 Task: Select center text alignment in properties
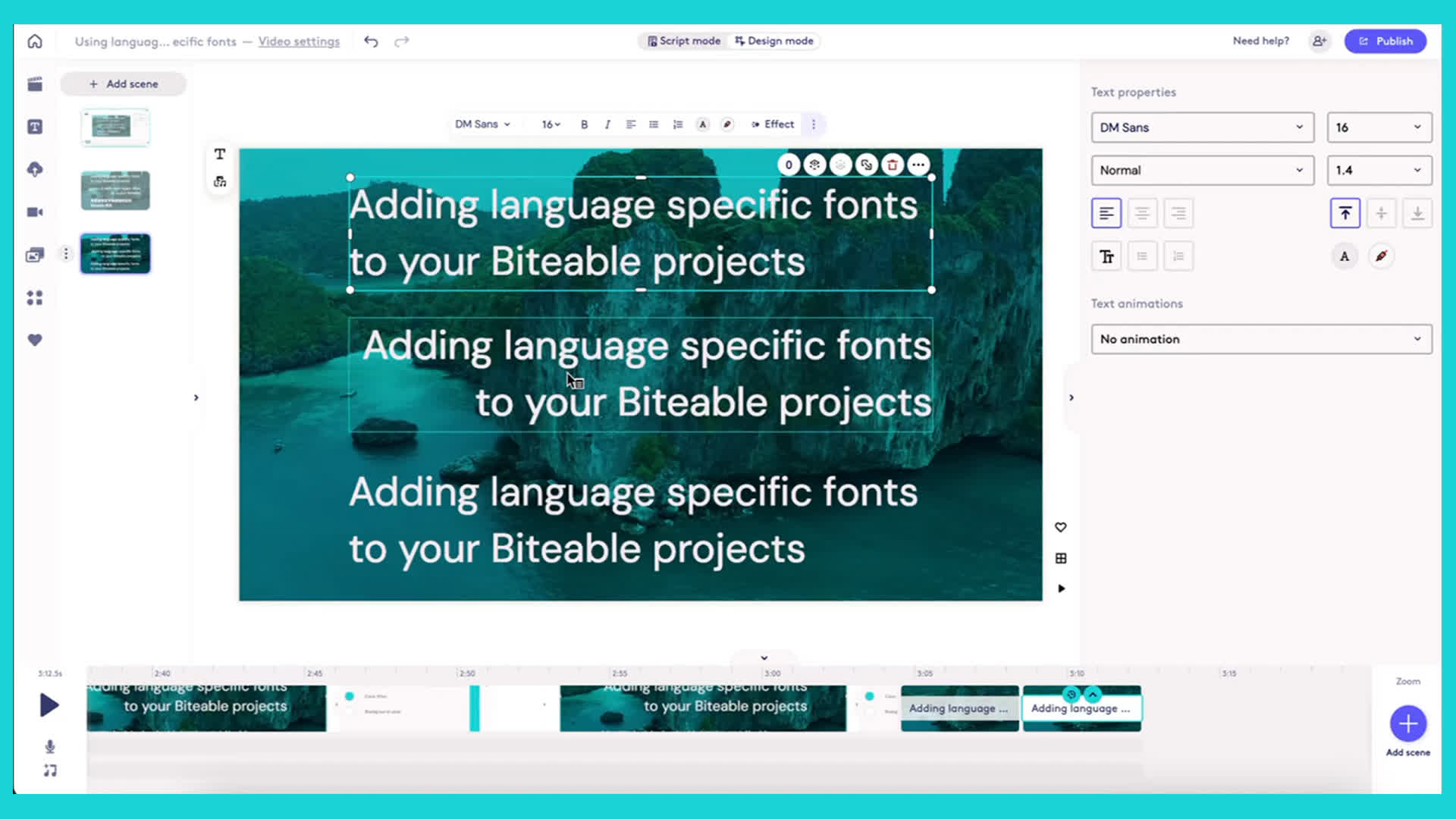click(x=1142, y=214)
